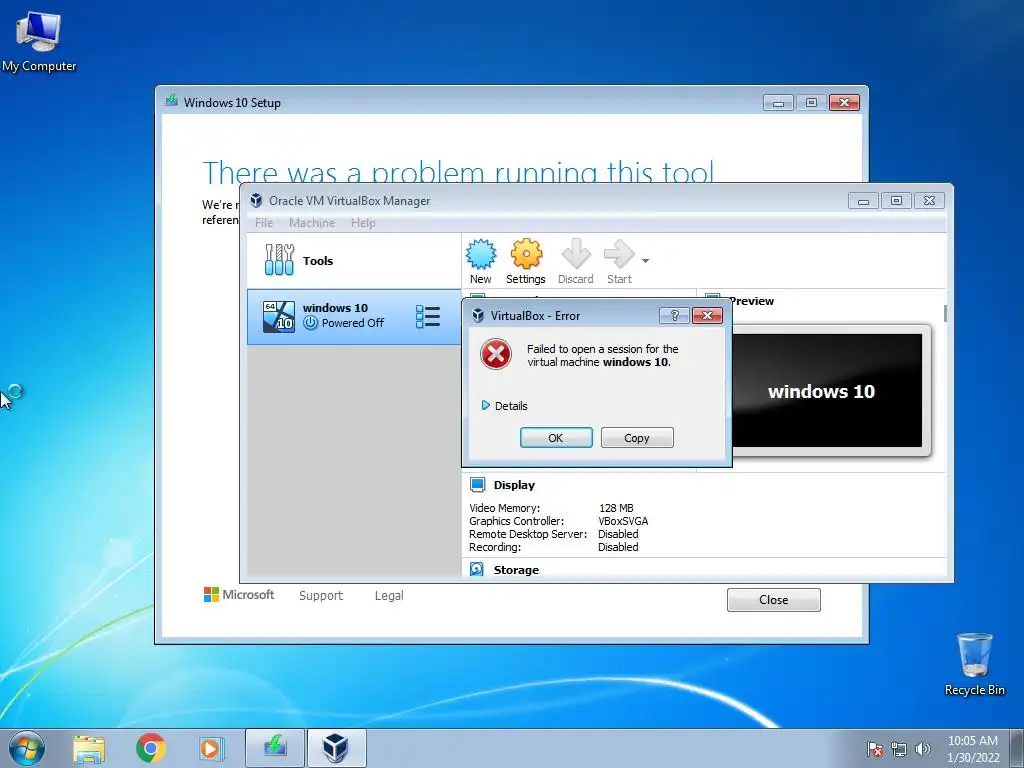Select the windows 10 virtual machine

click(x=353, y=317)
